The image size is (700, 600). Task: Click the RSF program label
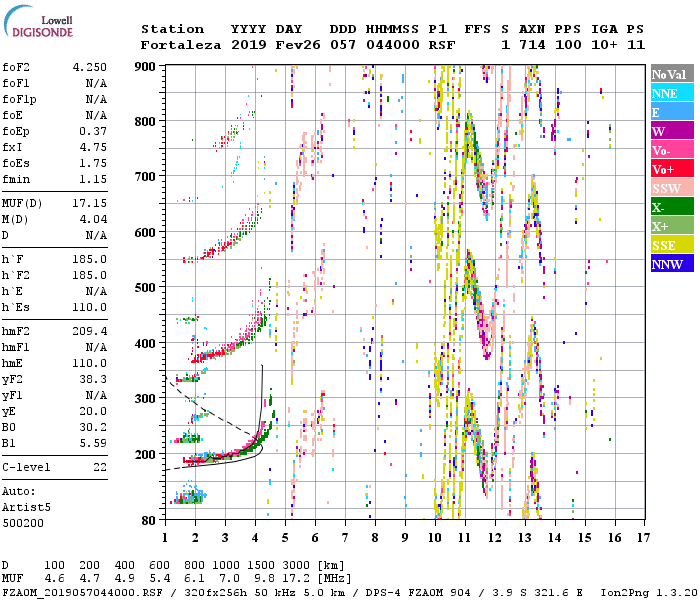pyautogui.click(x=442, y=45)
